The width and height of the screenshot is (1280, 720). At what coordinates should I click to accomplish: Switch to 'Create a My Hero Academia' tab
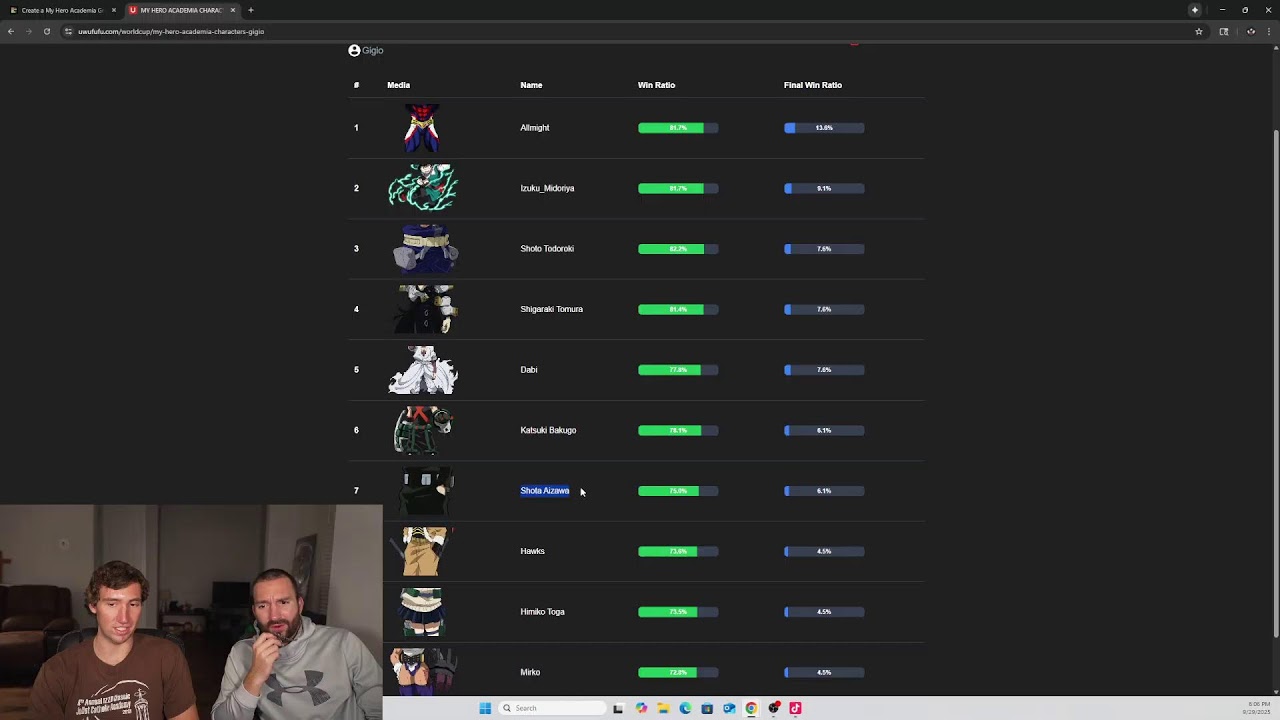(x=62, y=10)
